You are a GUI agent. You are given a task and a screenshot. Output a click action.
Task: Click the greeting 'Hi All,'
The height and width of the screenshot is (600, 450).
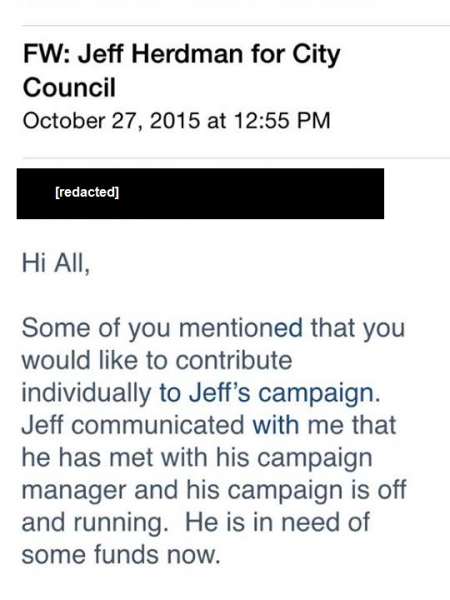click(56, 263)
